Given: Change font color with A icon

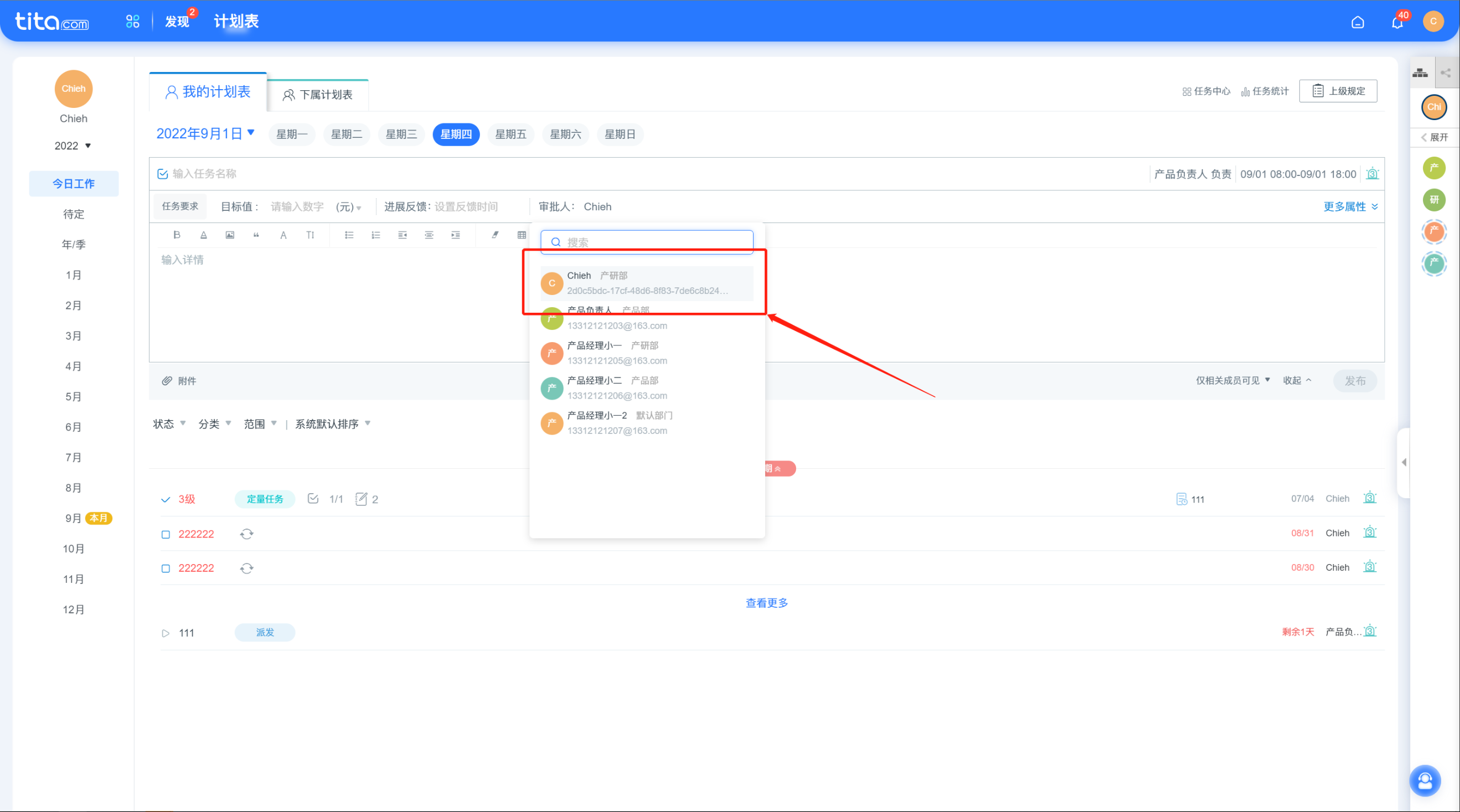Looking at the screenshot, I should click(283, 235).
